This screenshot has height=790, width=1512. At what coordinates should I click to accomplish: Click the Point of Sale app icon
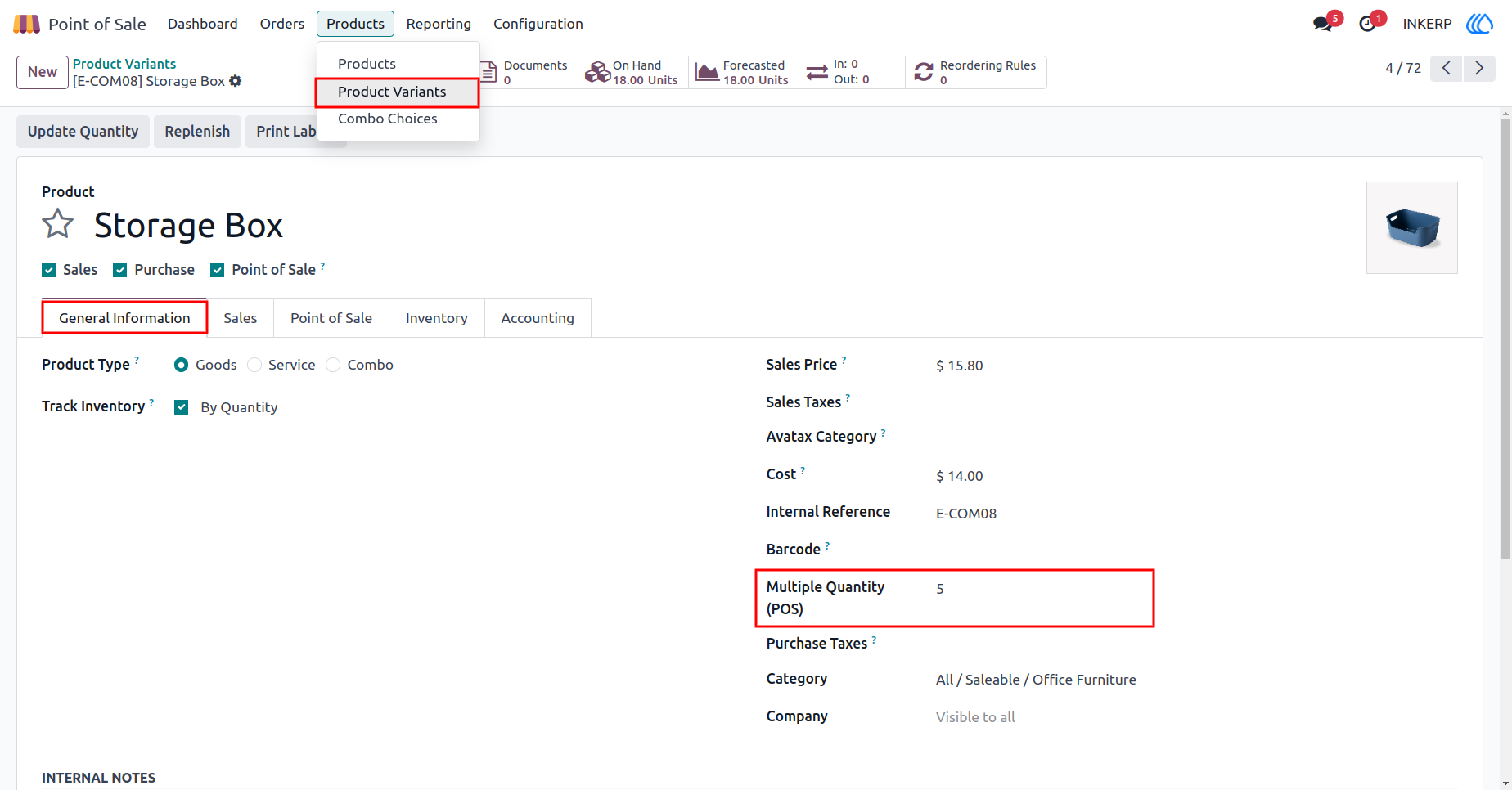point(26,24)
